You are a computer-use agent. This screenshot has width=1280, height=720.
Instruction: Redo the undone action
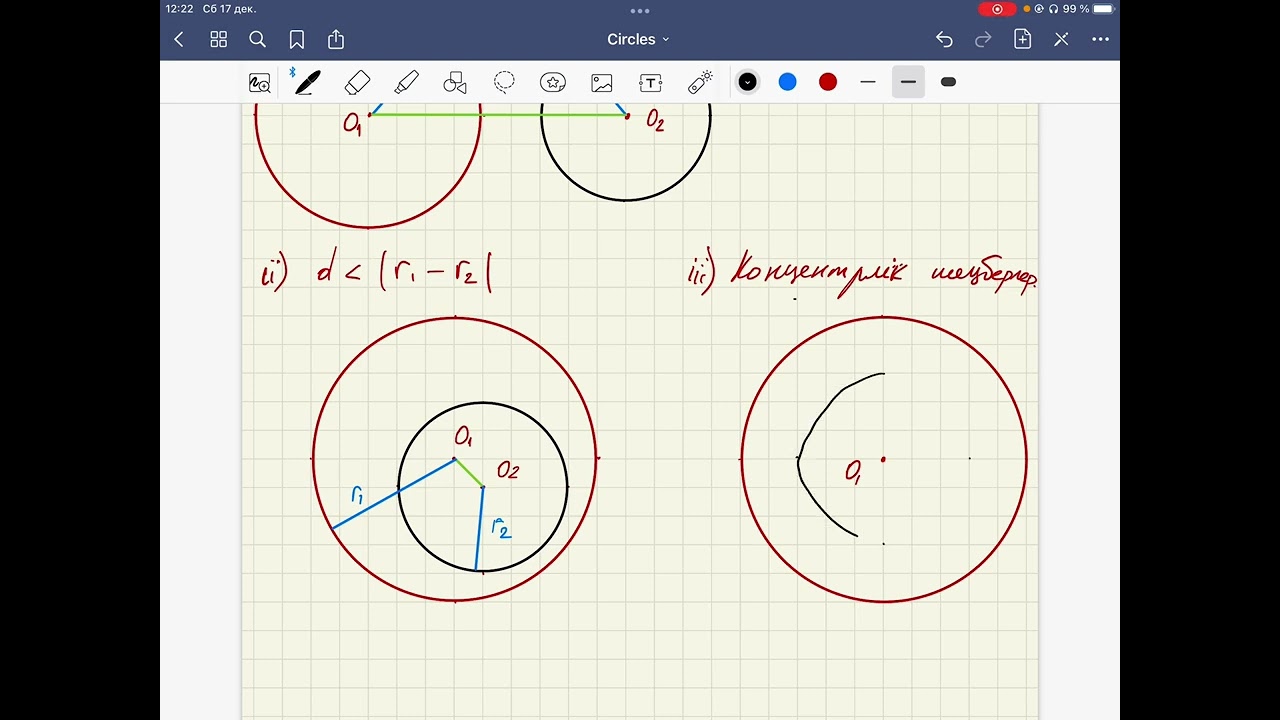pyautogui.click(x=983, y=39)
